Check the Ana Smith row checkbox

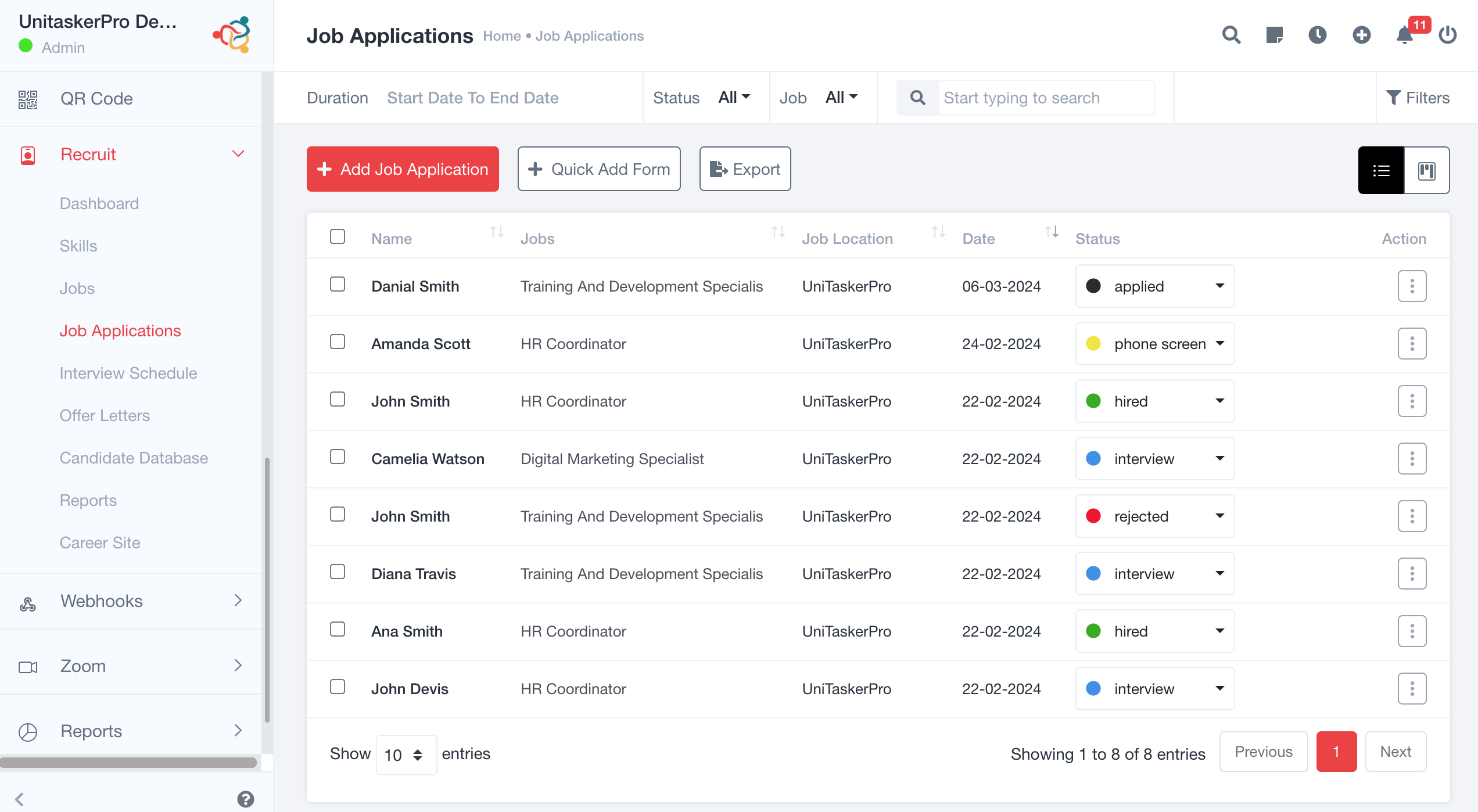pyautogui.click(x=338, y=629)
